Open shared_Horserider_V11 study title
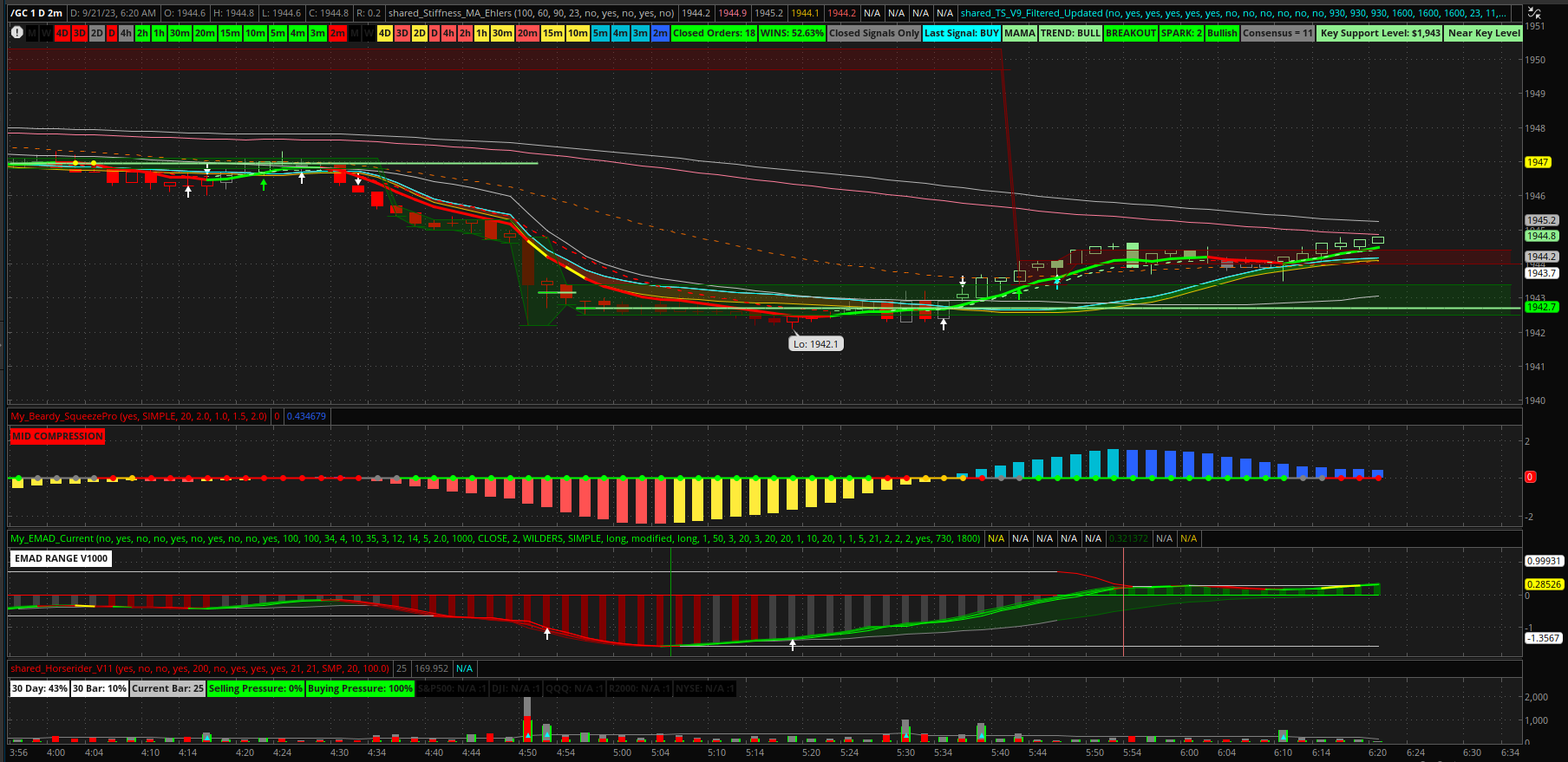The height and width of the screenshot is (762, 1568). 199,668
